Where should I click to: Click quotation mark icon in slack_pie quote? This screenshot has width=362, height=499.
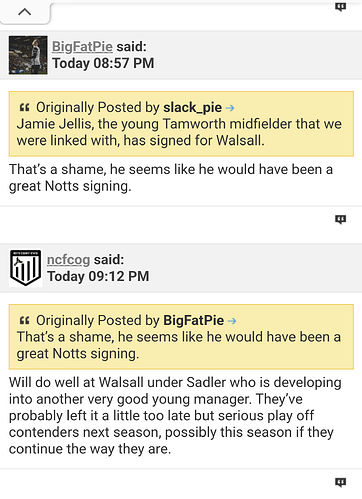click(24, 108)
